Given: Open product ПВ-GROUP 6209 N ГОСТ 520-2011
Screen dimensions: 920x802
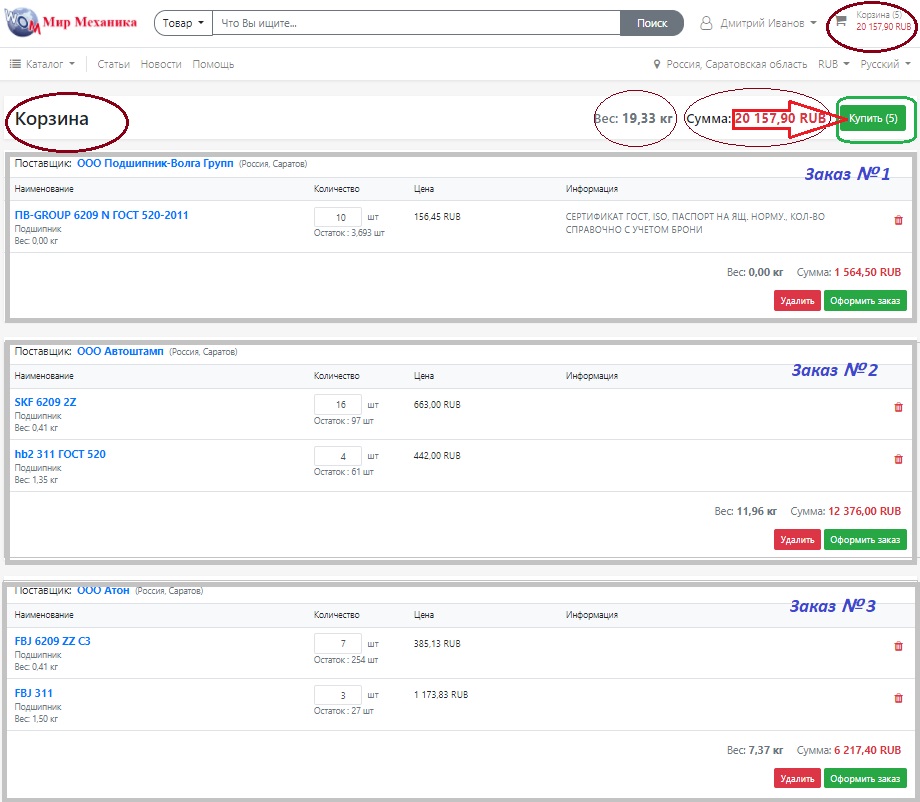Looking at the screenshot, I should (102, 215).
